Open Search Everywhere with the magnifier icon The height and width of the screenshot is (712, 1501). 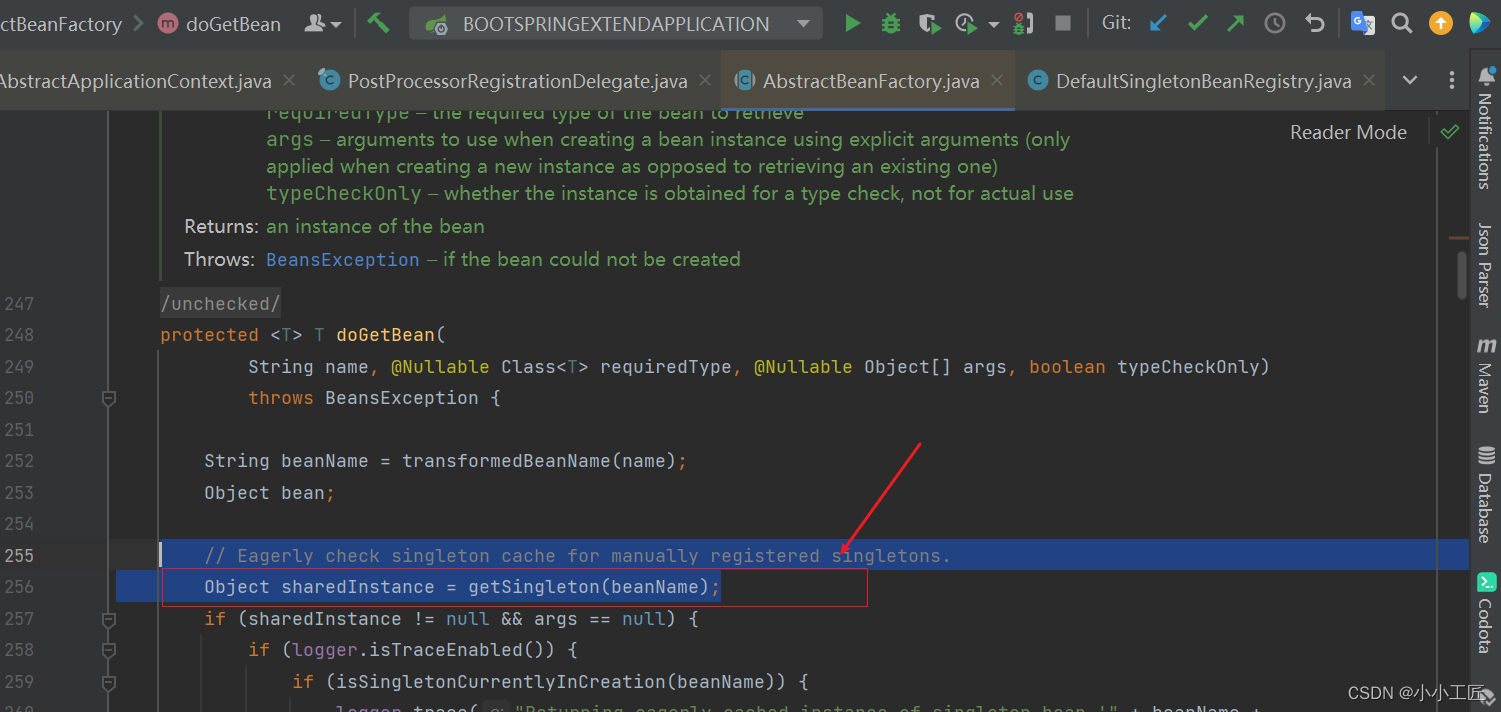click(1401, 23)
